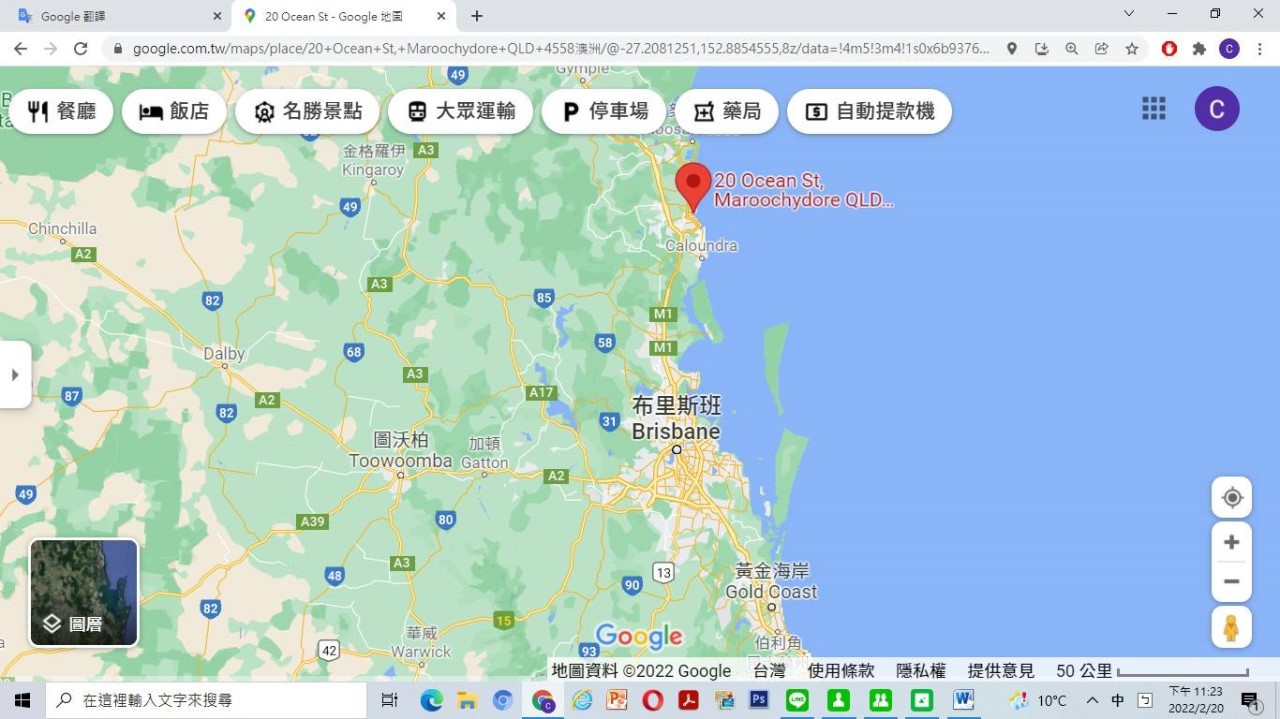Open Photoshop from the taskbar
The width and height of the screenshot is (1280, 719).
759,700
